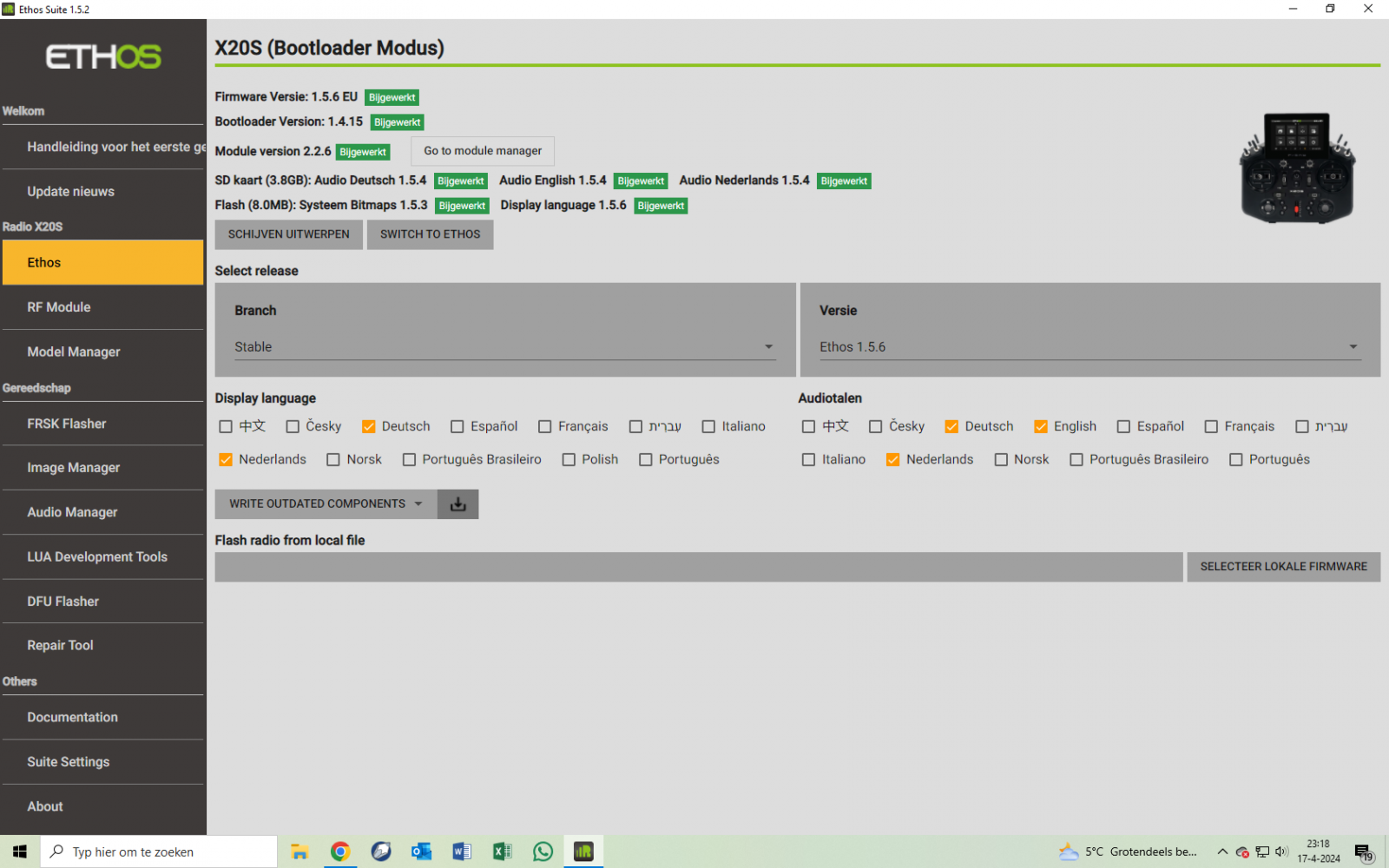Show hidden system tray icons
Image resolution: width=1389 pixels, height=868 pixels.
[1222, 852]
